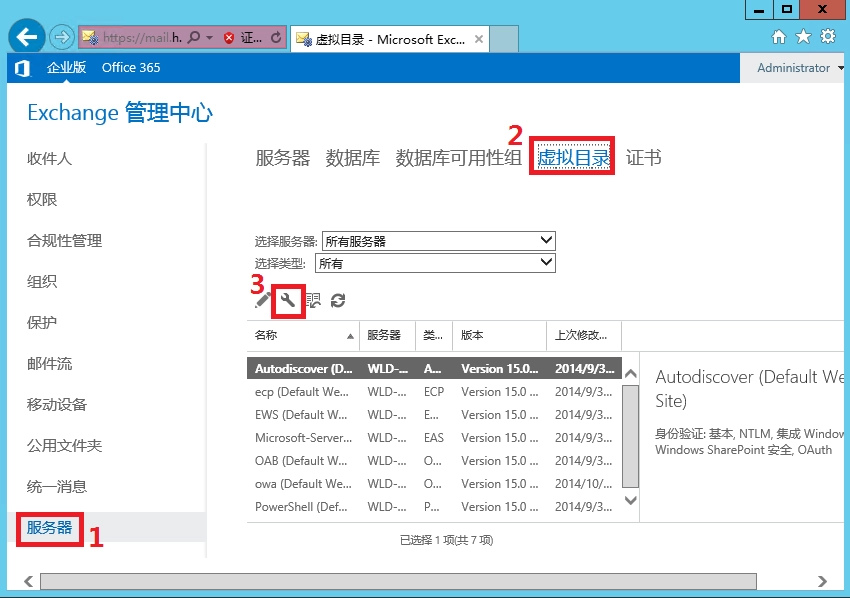Viewport: 850px width, 598px height.
Task: Select the owa (Default We... row
Action: 301,484
